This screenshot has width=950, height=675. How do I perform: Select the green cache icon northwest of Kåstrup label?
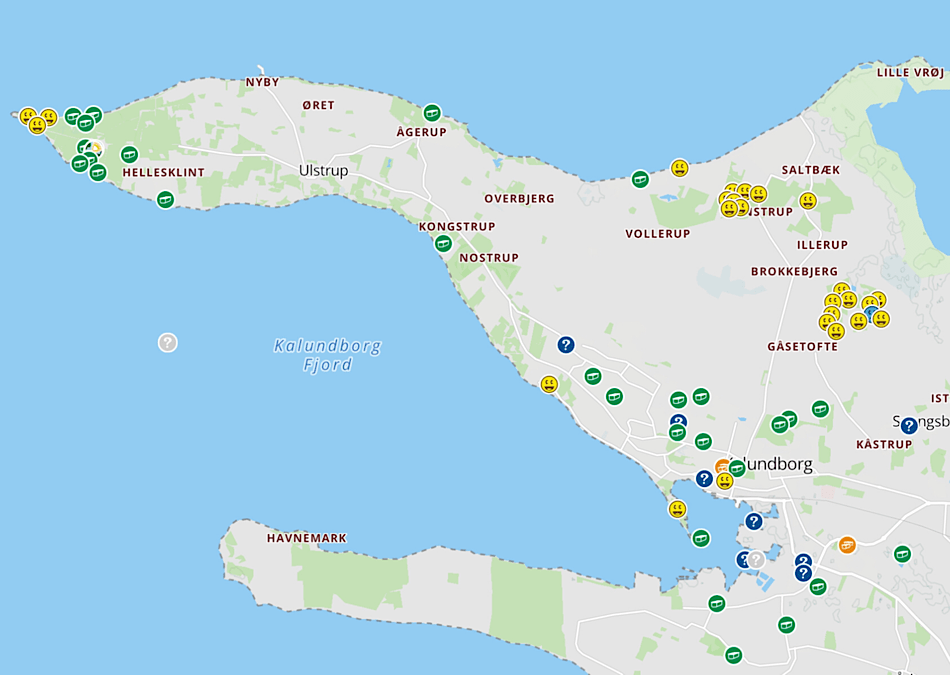[x=820, y=409]
